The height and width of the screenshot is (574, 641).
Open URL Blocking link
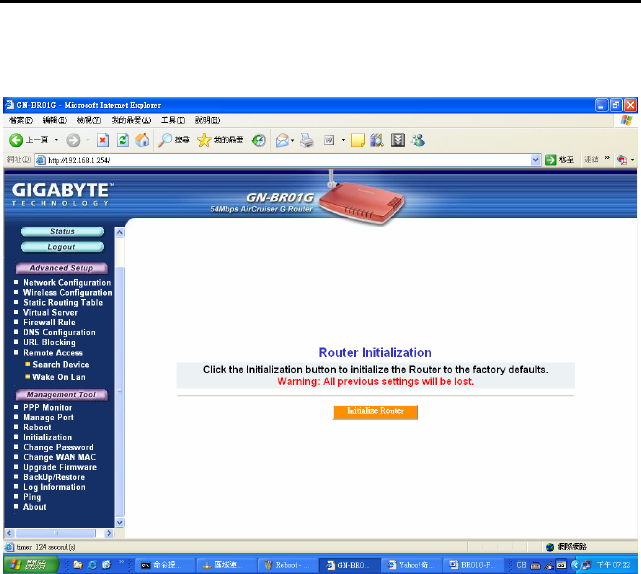pos(49,343)
